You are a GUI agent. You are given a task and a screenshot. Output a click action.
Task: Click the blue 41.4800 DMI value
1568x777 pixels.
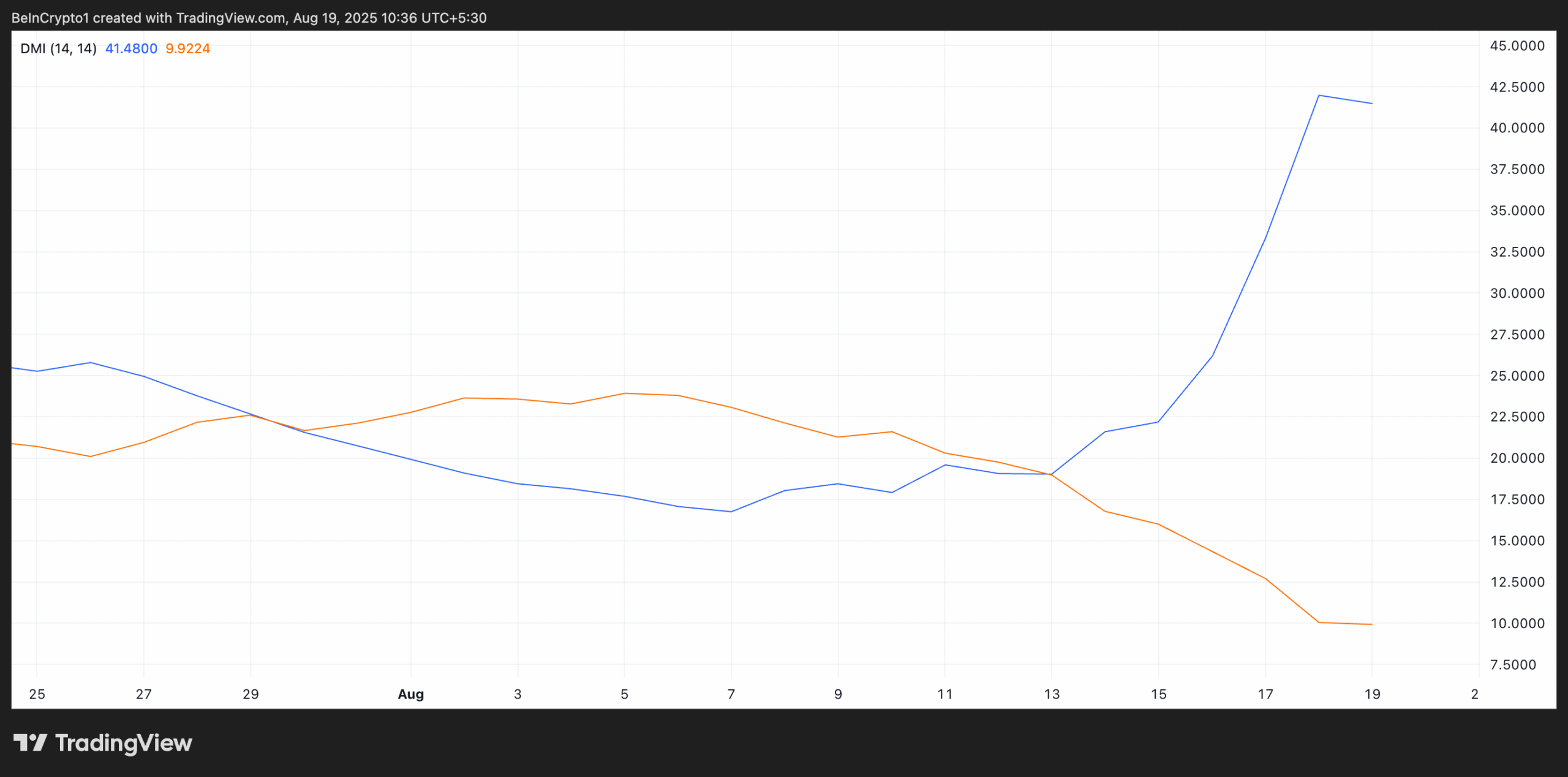131,48
